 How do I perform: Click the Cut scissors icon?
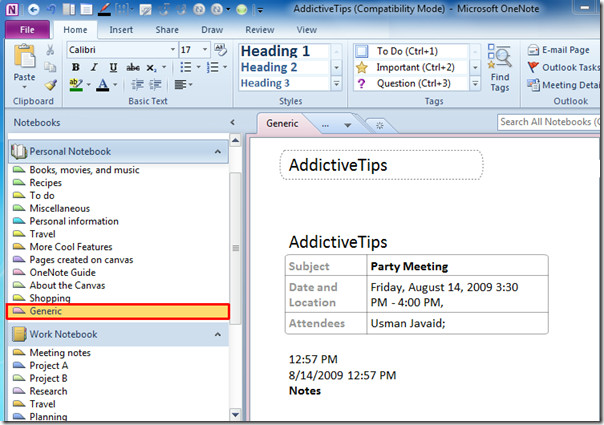click(x=50, y=50)
